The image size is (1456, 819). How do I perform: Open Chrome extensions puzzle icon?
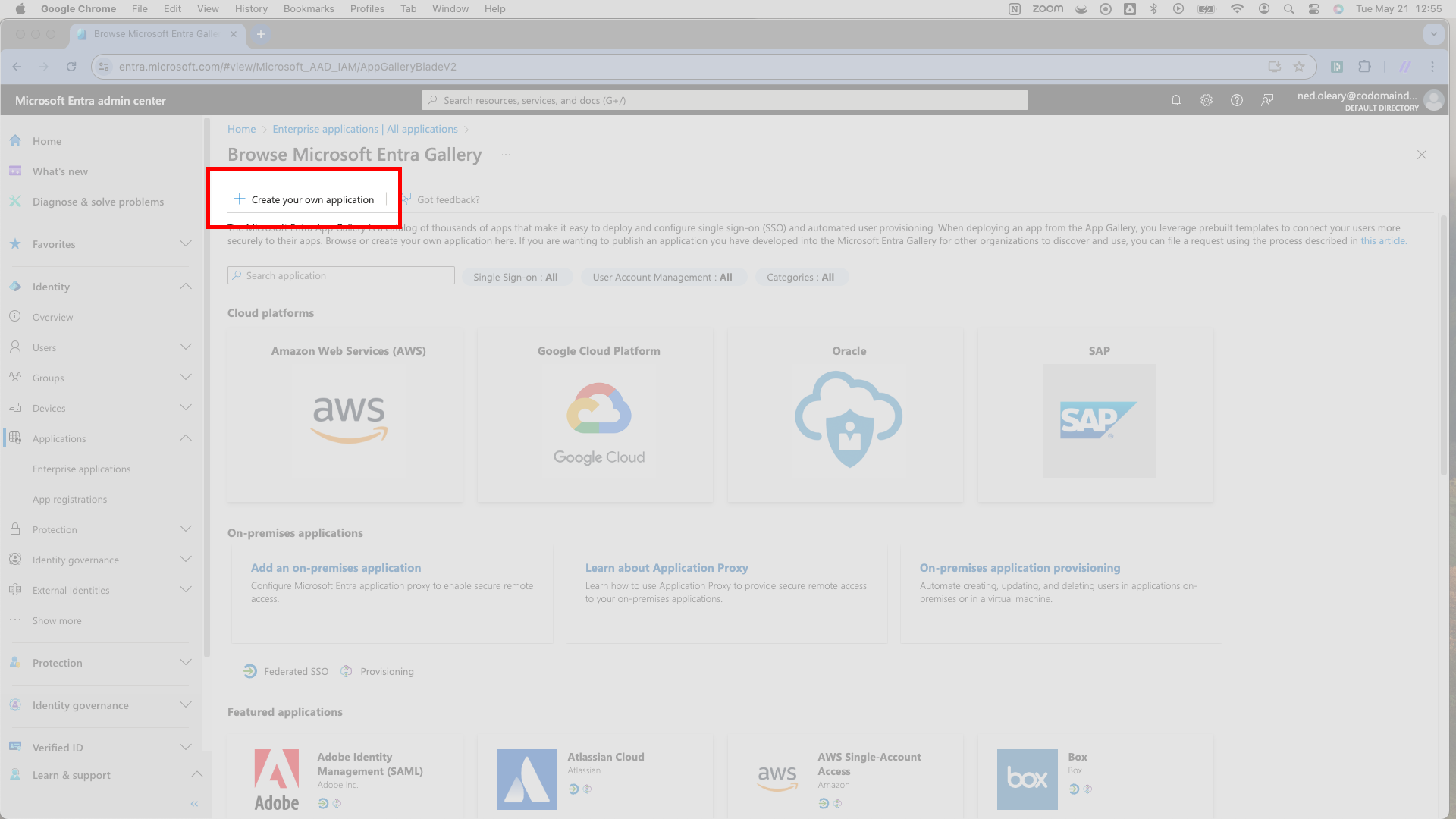click(x=1365, y=67)
